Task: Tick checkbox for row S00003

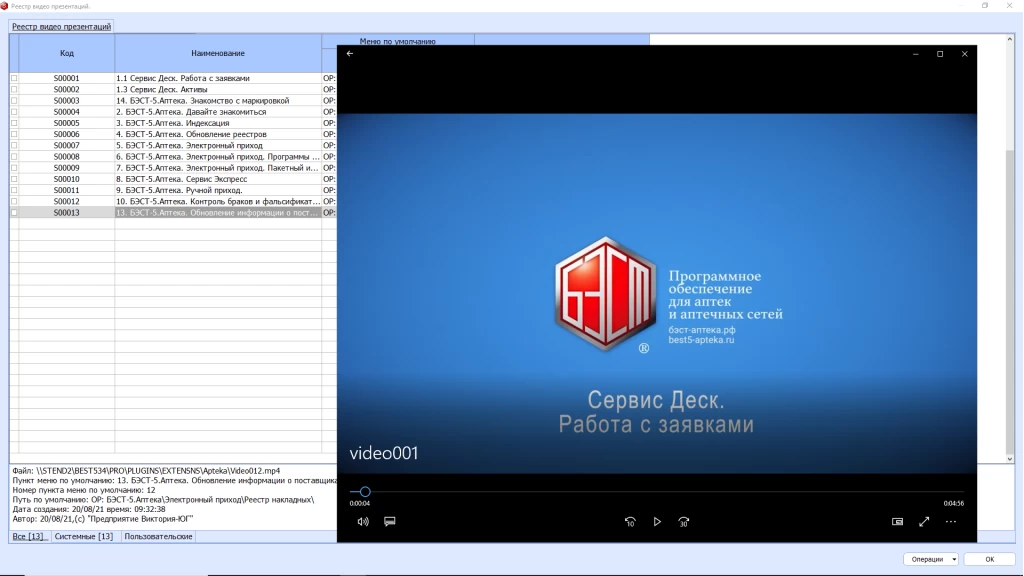Action: 14,101
